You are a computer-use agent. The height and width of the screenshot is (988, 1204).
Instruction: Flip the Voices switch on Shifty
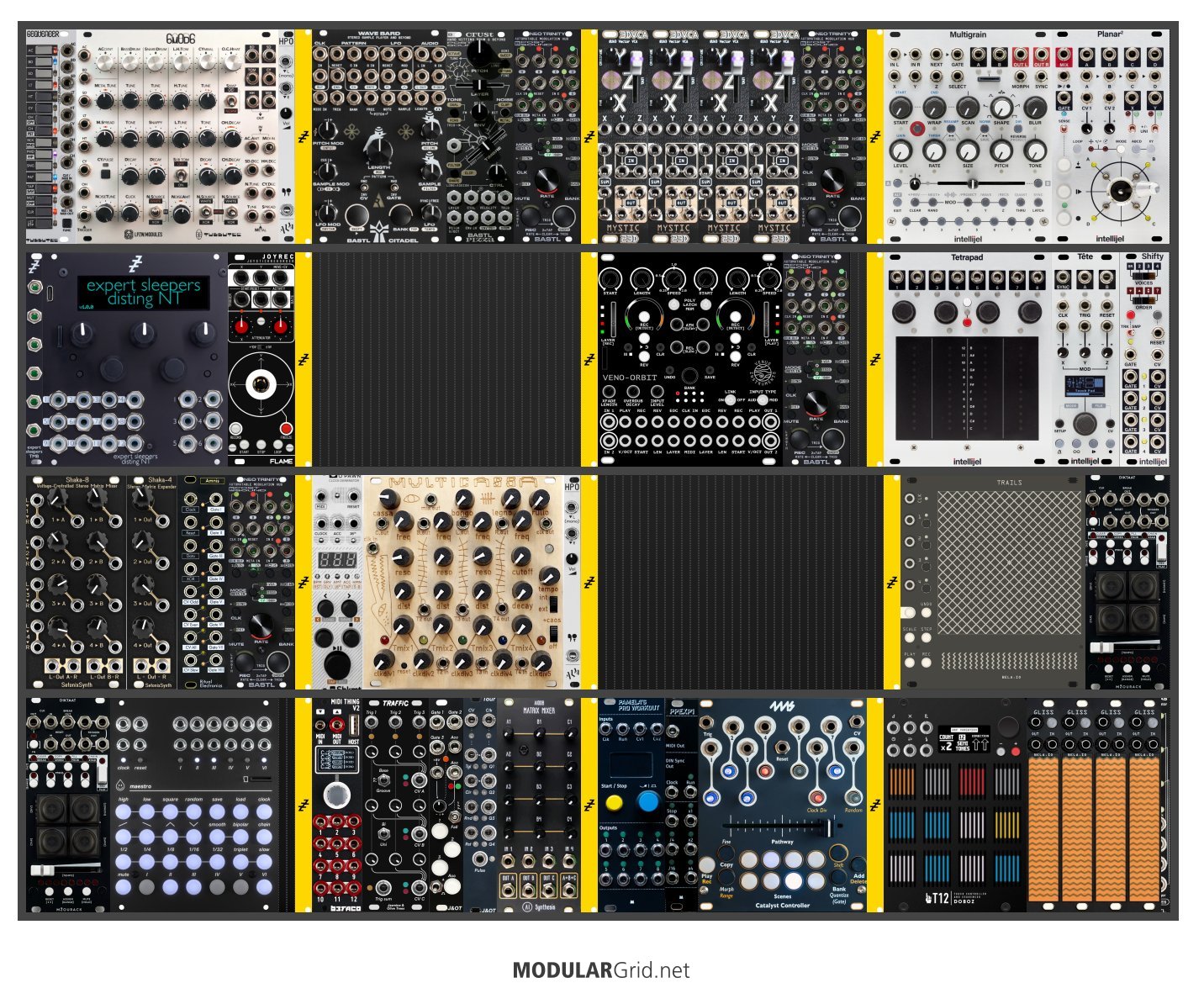pos(1144,275)
